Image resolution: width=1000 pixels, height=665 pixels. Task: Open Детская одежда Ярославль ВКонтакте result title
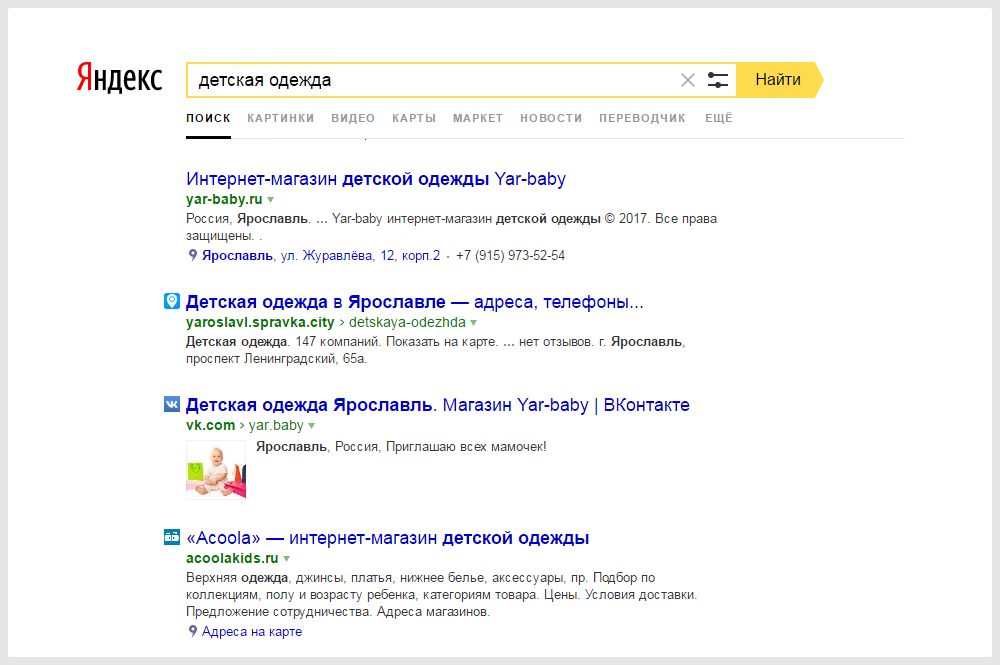click(x=438, y=405)
